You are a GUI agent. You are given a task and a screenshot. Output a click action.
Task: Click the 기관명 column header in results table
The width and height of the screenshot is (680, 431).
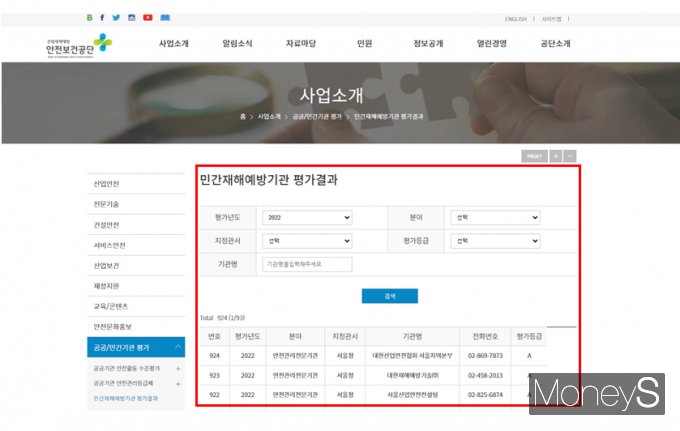412,336
